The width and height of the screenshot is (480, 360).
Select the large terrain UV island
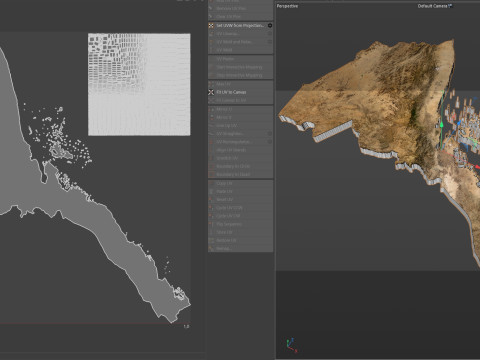(x=77, y=207)
